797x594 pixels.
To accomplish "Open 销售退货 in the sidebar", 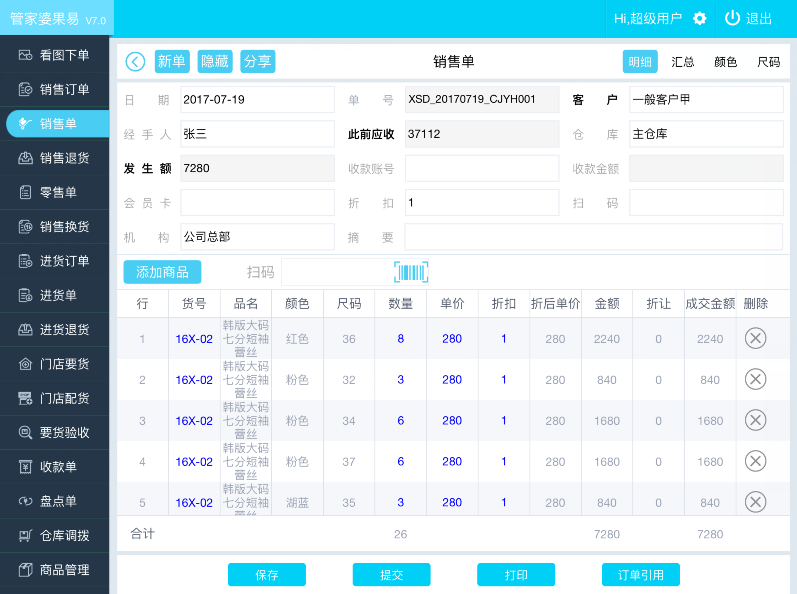I will pos(54,158).
